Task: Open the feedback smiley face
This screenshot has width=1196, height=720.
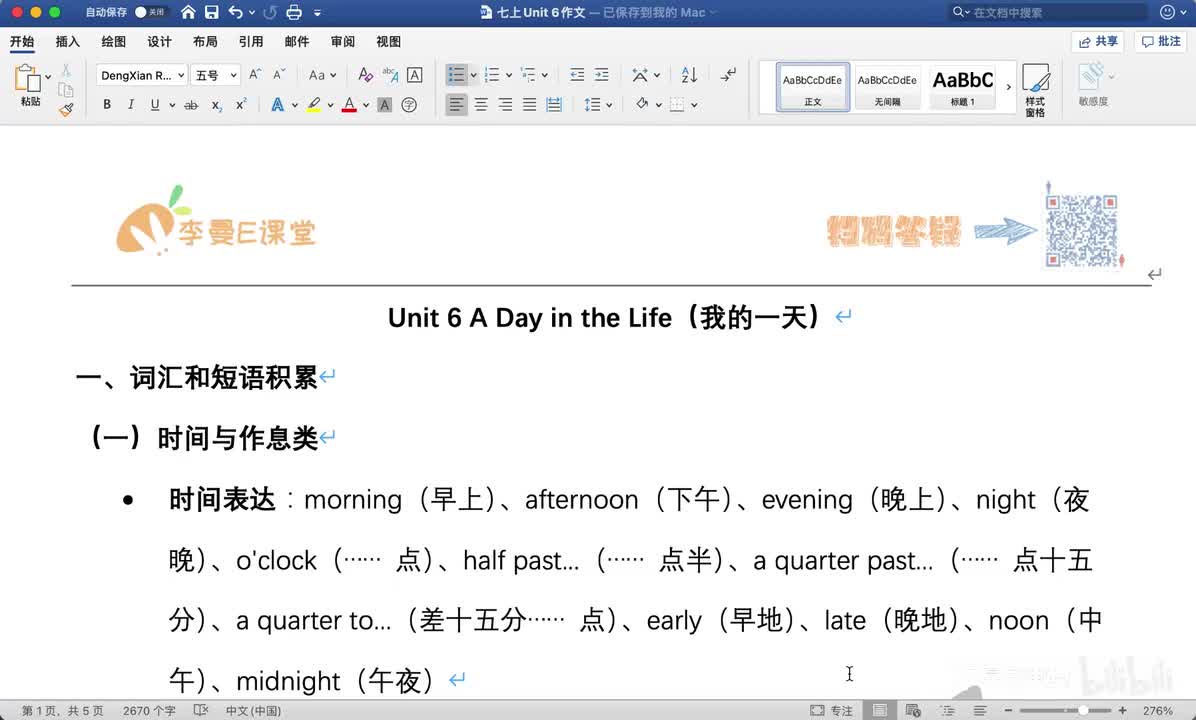Action: [1167, 12]
